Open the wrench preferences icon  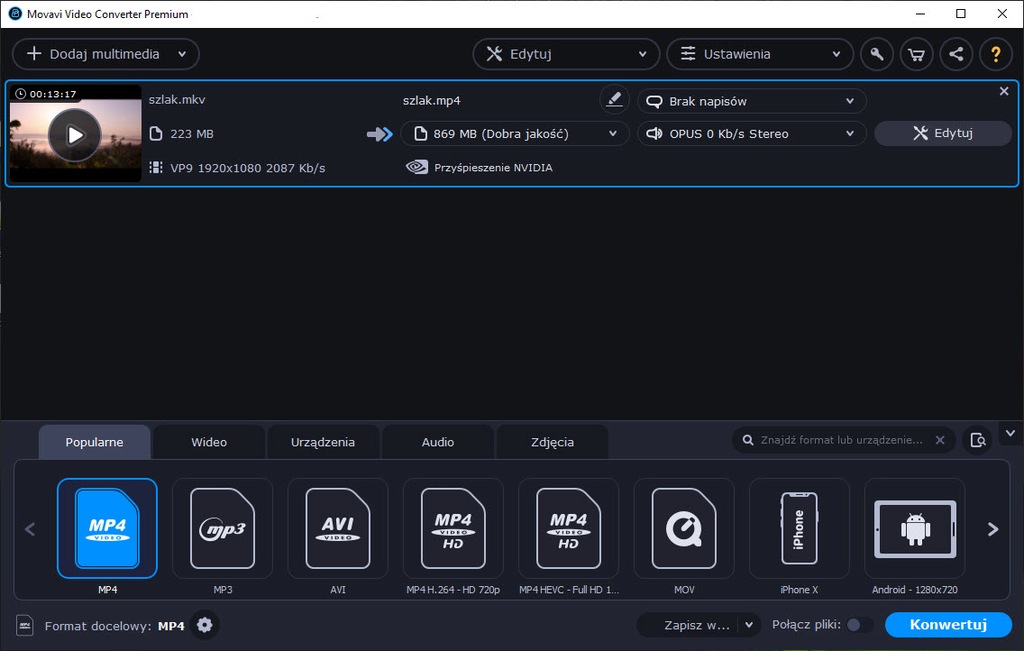[x=877, y=54]
